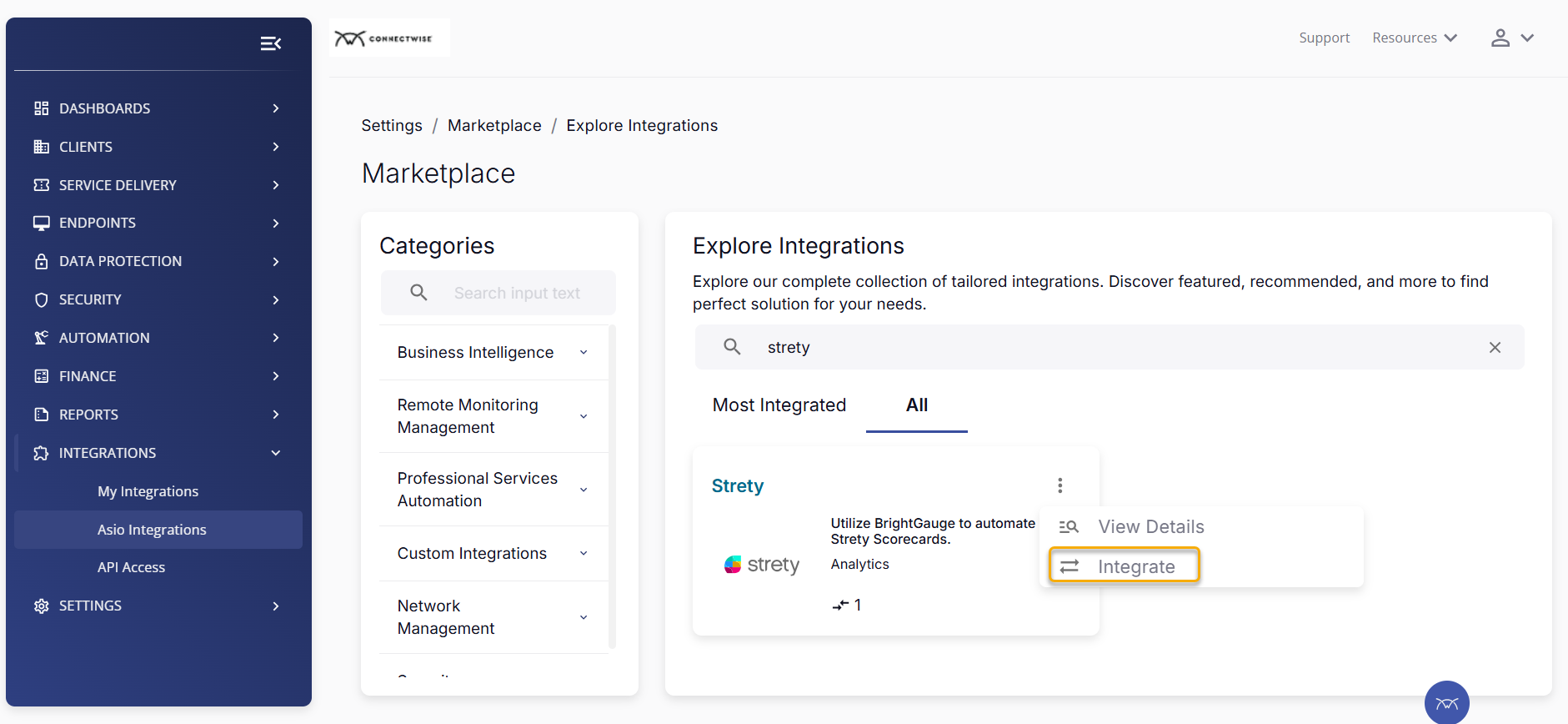Click the Security shield icon
Screen dimensions: 1568x724
coord(42,299)
